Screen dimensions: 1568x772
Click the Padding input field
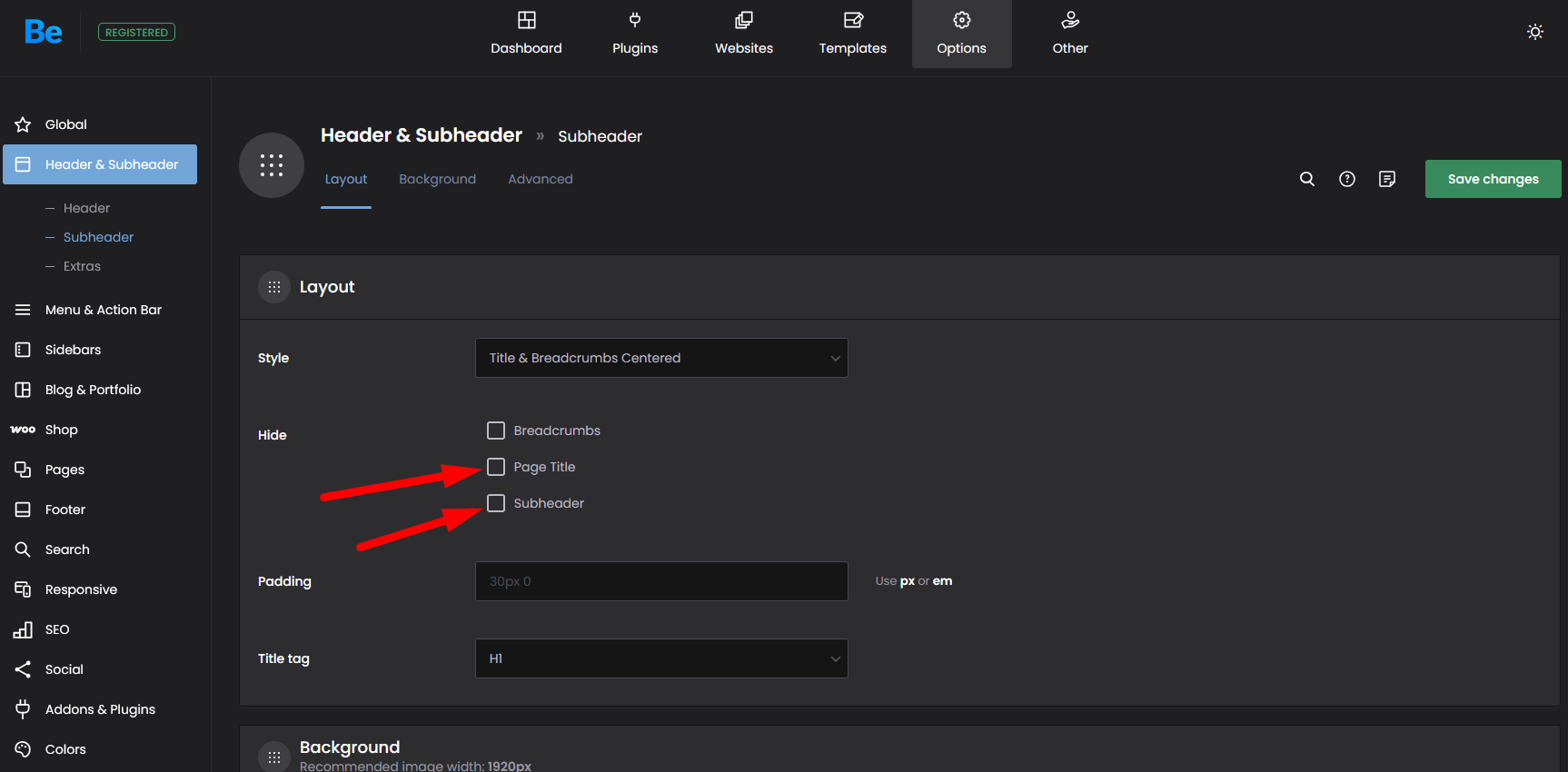(660, 581)
